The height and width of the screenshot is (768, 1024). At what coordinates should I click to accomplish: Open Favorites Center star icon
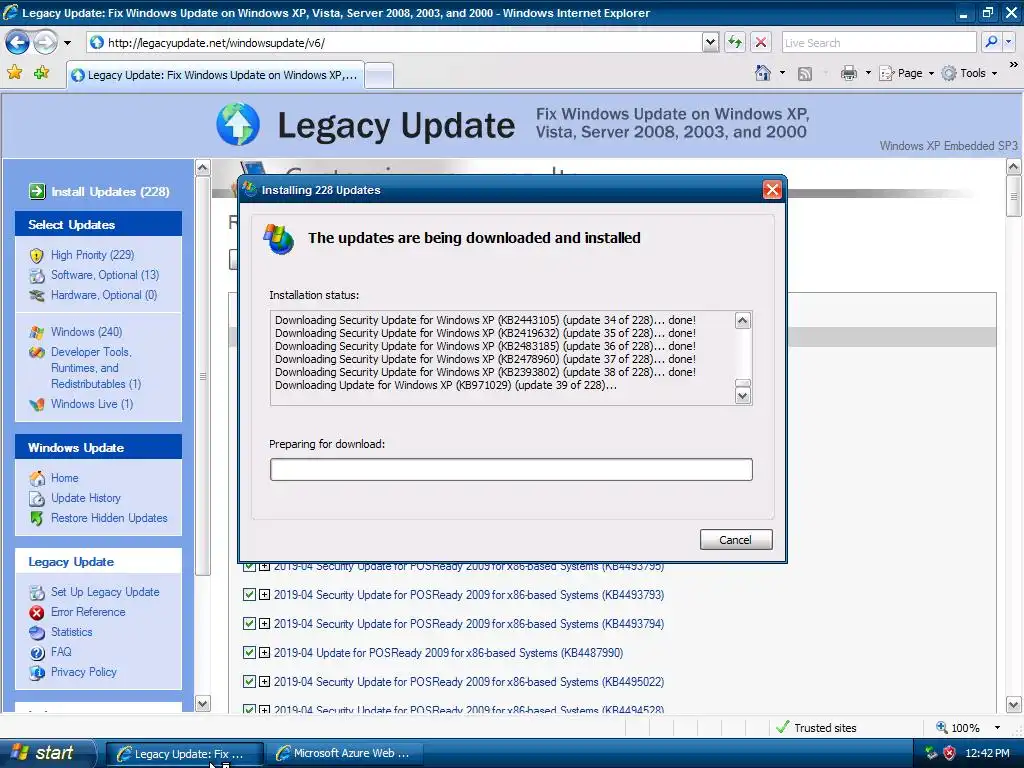[14, 72]
